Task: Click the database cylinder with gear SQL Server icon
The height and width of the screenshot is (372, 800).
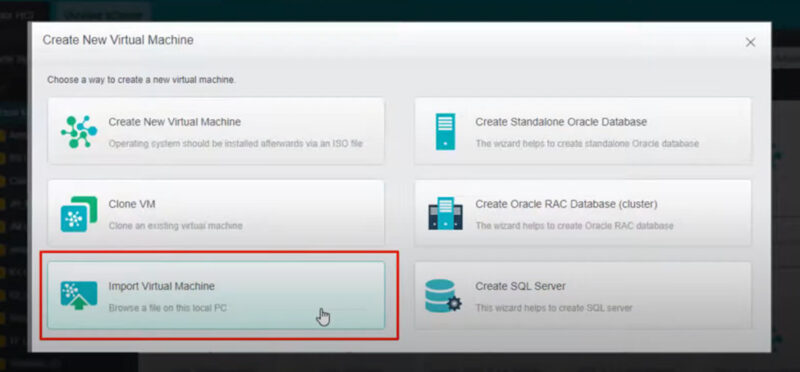Action: (x=443, y=296)
